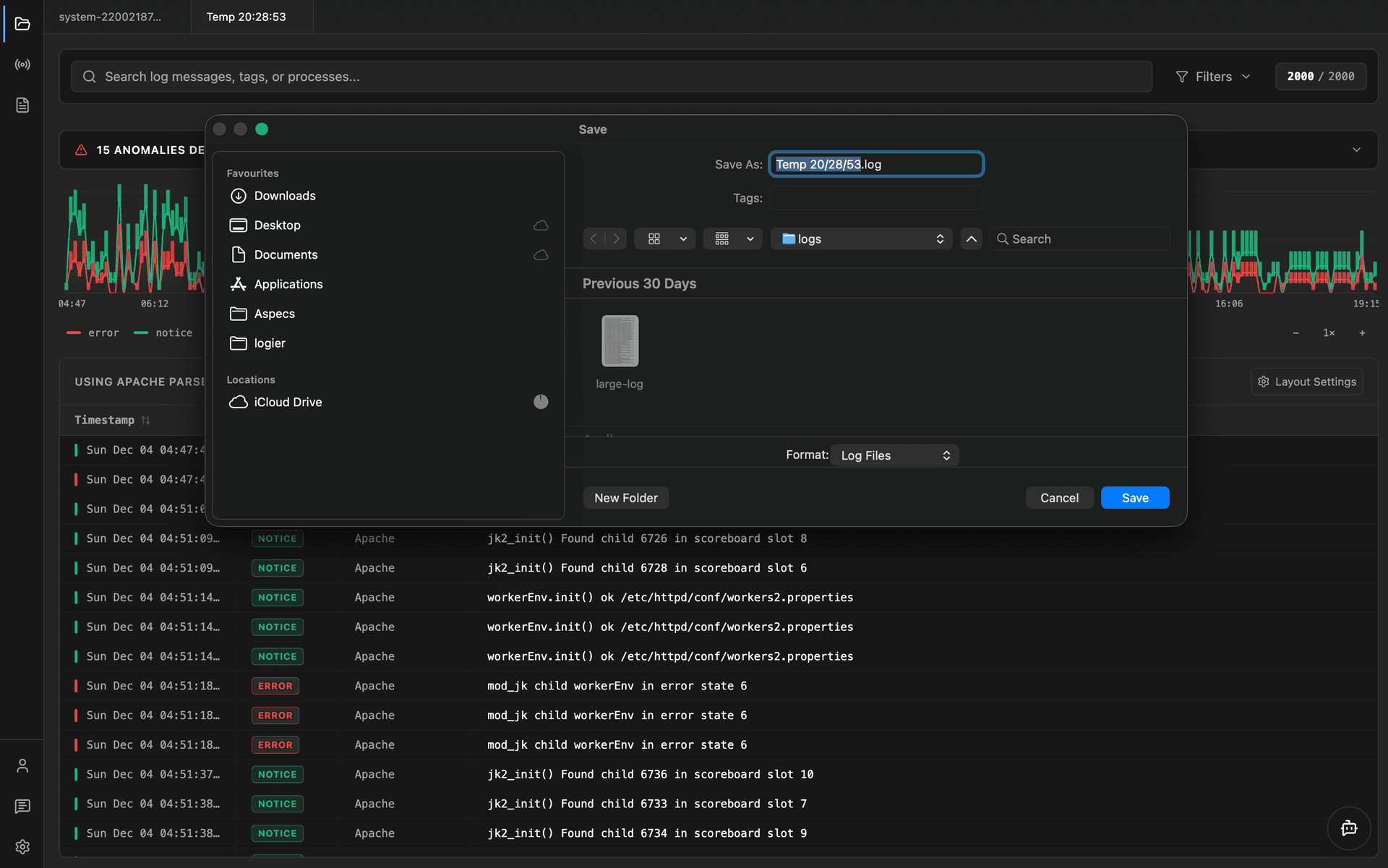Switch to icon grid view
Viewport: 1388px width, 868px height.
(654, 239)
